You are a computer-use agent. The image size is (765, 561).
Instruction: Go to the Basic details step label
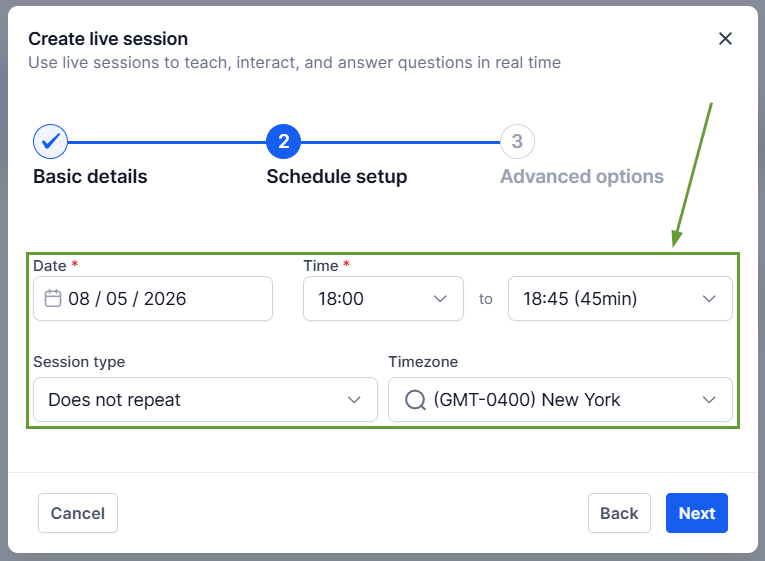[x=90, y=177]
